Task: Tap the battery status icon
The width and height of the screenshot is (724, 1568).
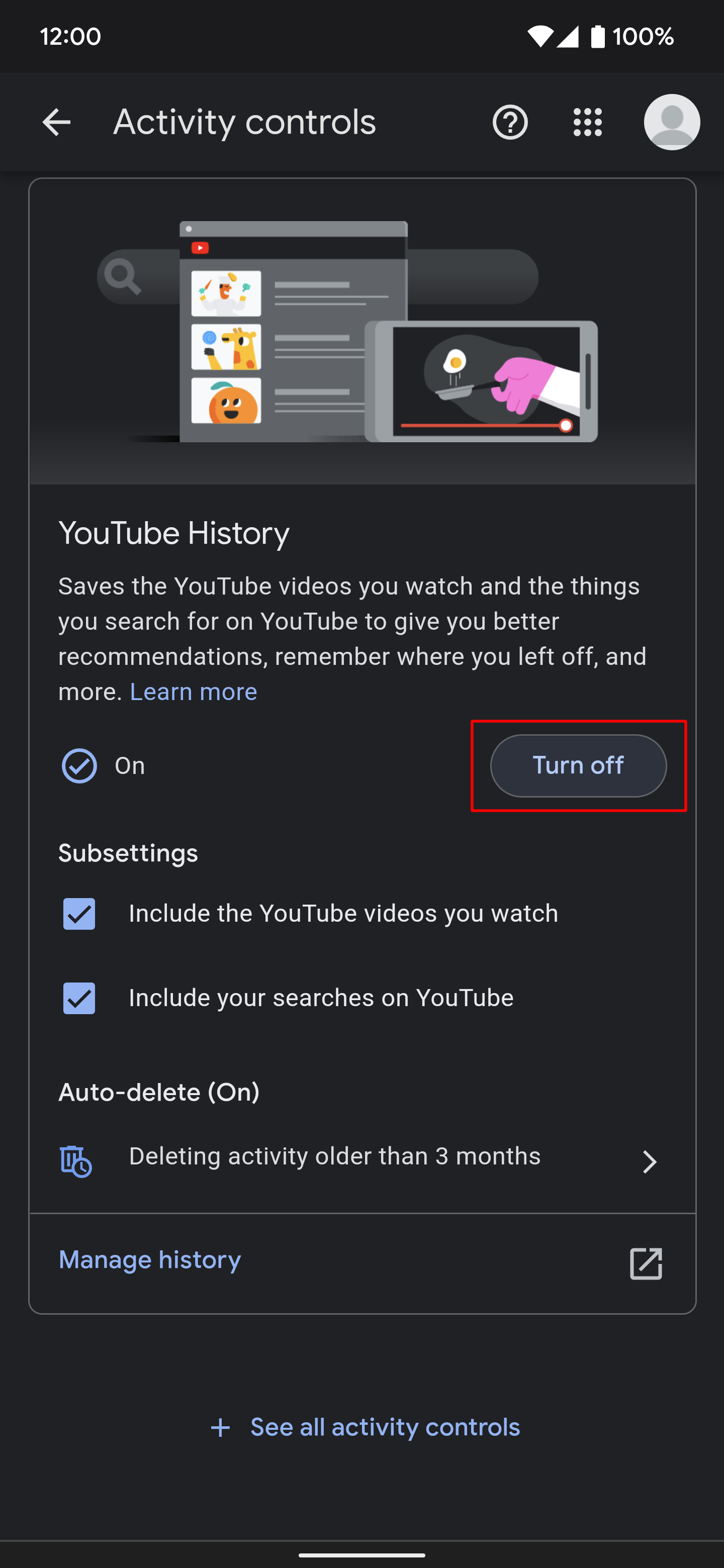Action: pyautogui.click(x=598, y=37)
